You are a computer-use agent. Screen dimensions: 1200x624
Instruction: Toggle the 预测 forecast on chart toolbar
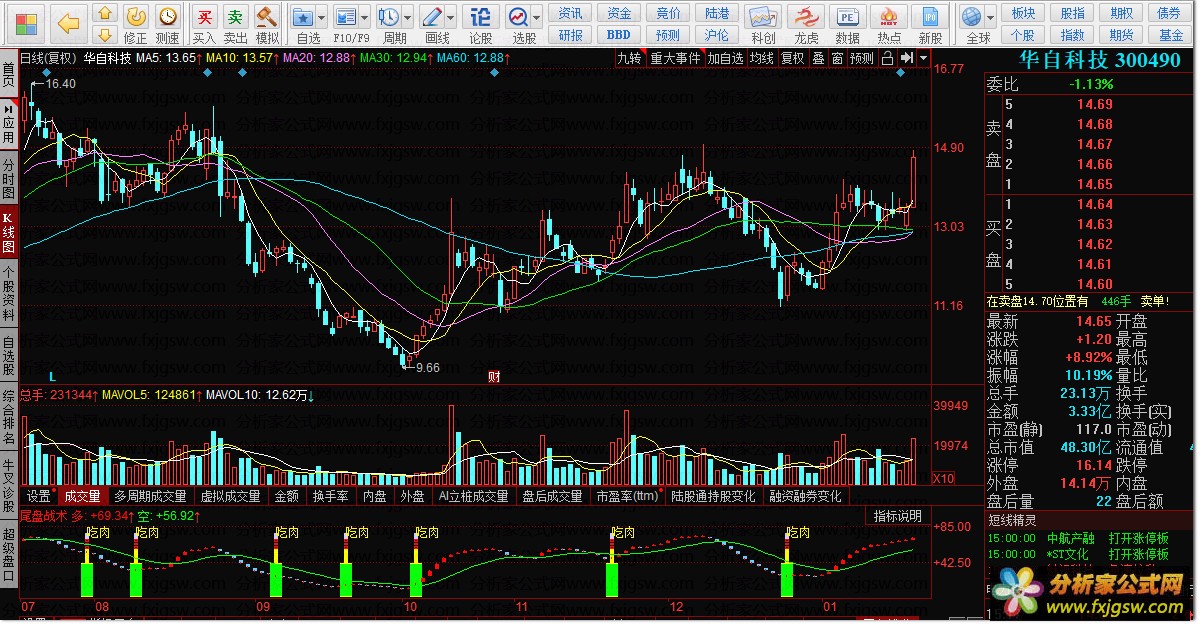(862, 58)
